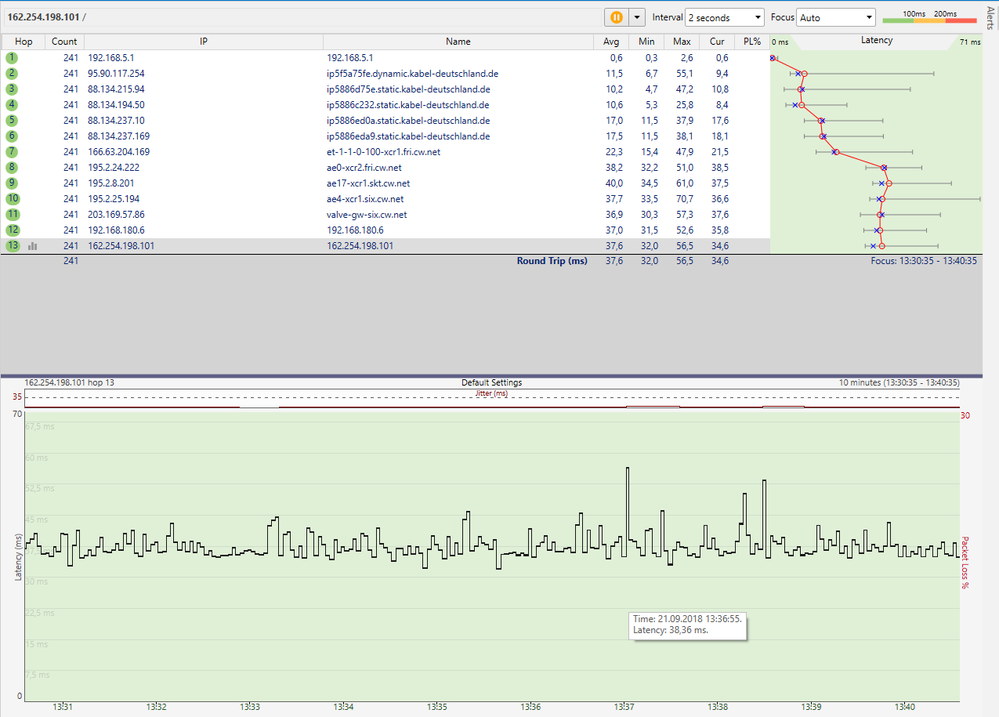Click the hop 5 green badge
Image resolution: width=999 pixels, height=717 pixels.
point(13,121)
